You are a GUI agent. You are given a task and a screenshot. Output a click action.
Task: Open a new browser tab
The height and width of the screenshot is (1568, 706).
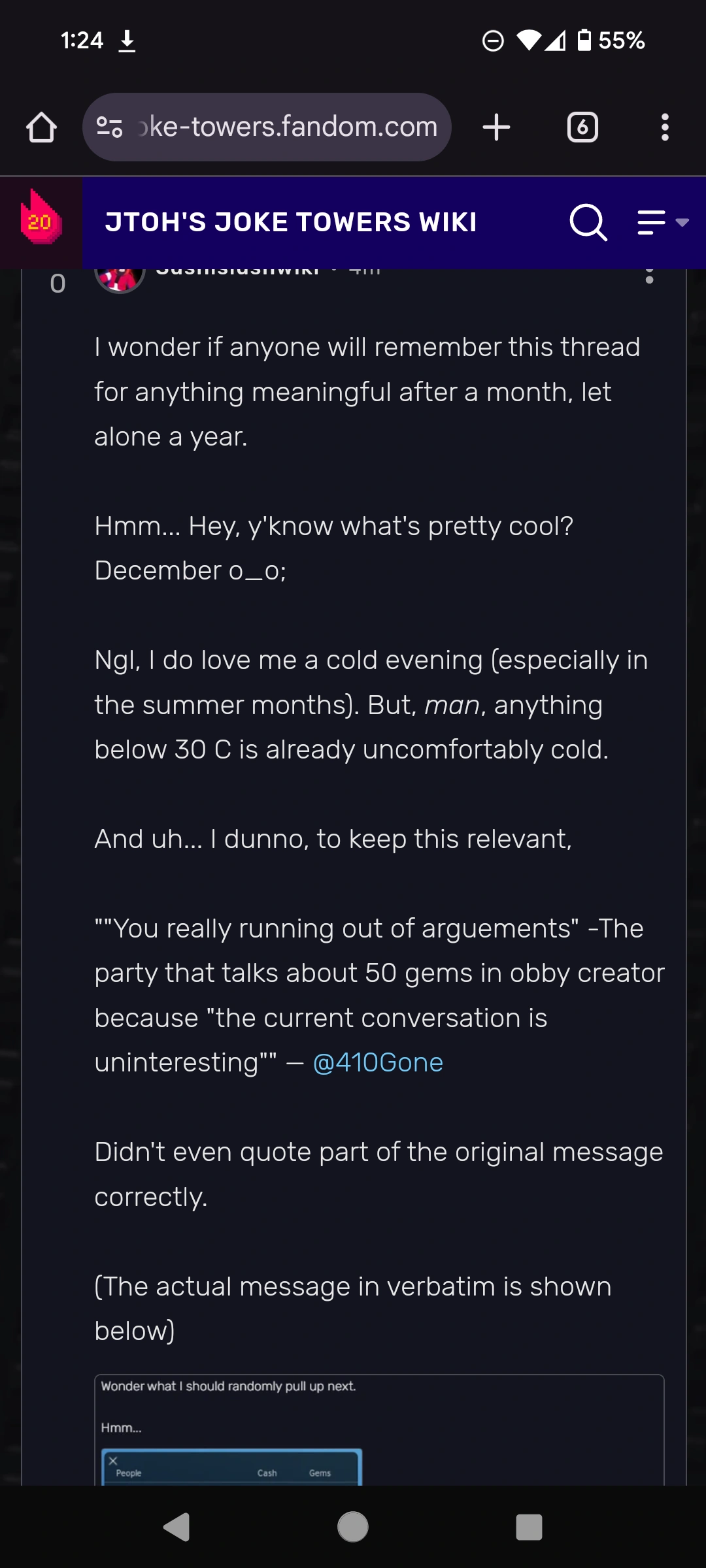[x=496, y=127]
